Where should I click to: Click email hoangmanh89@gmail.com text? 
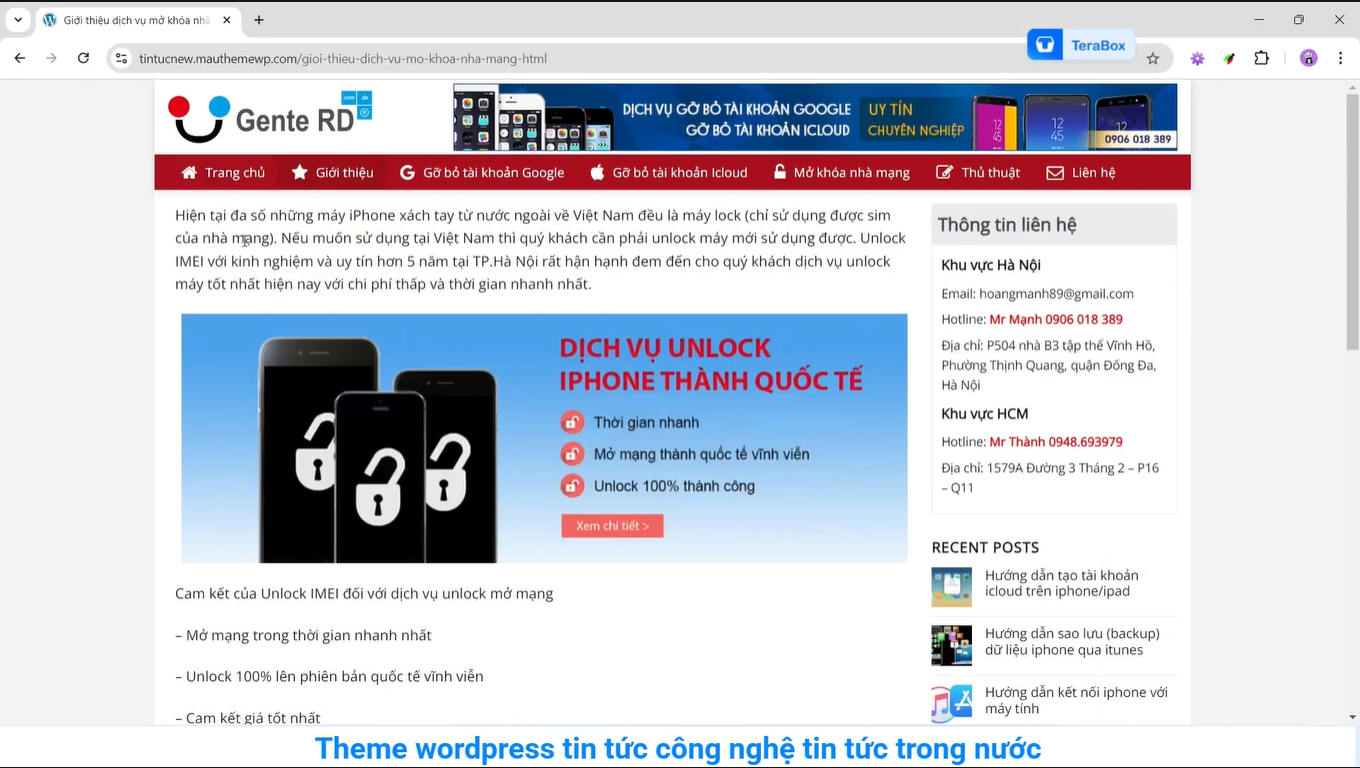click(1056, 293)
